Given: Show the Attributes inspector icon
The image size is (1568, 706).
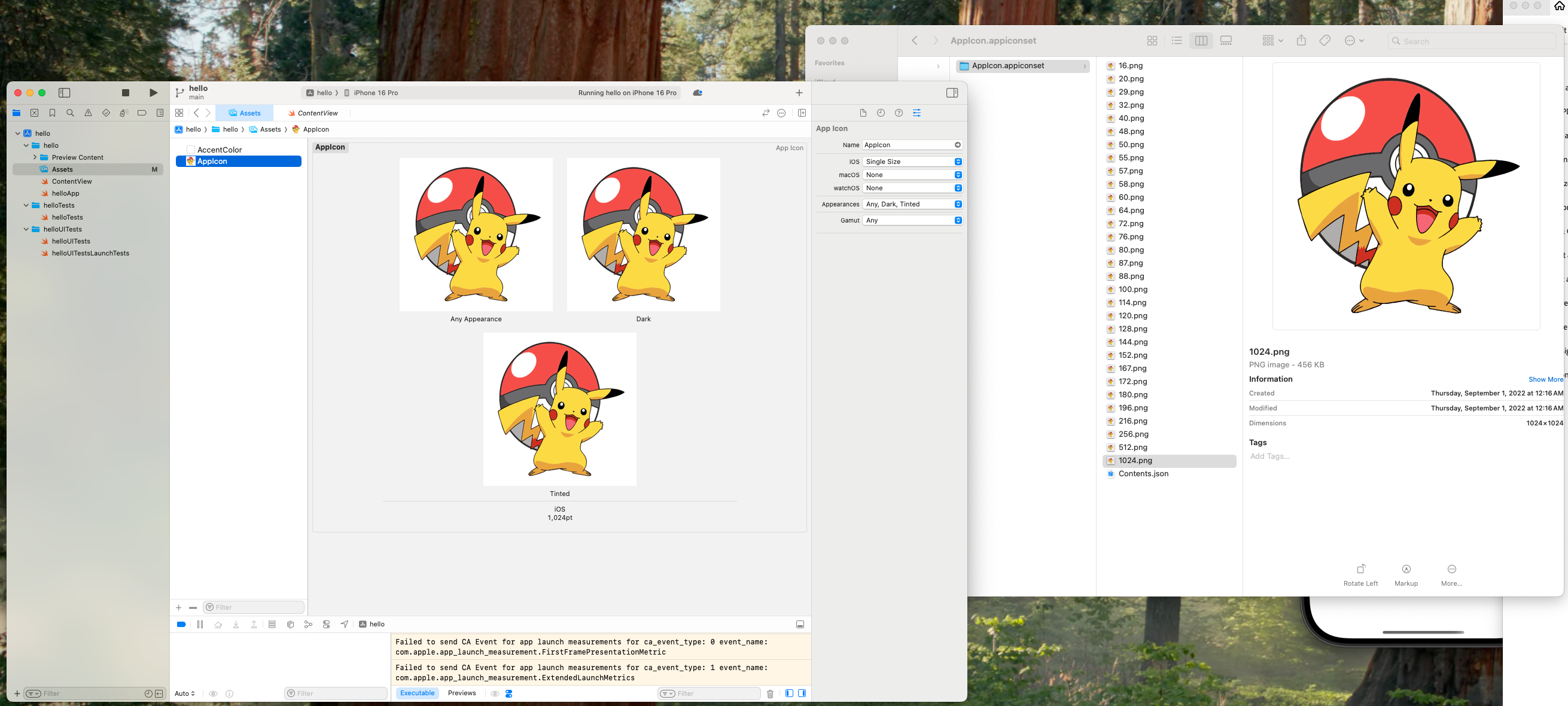Looking at the screenshot, I should tap(917, 112).
